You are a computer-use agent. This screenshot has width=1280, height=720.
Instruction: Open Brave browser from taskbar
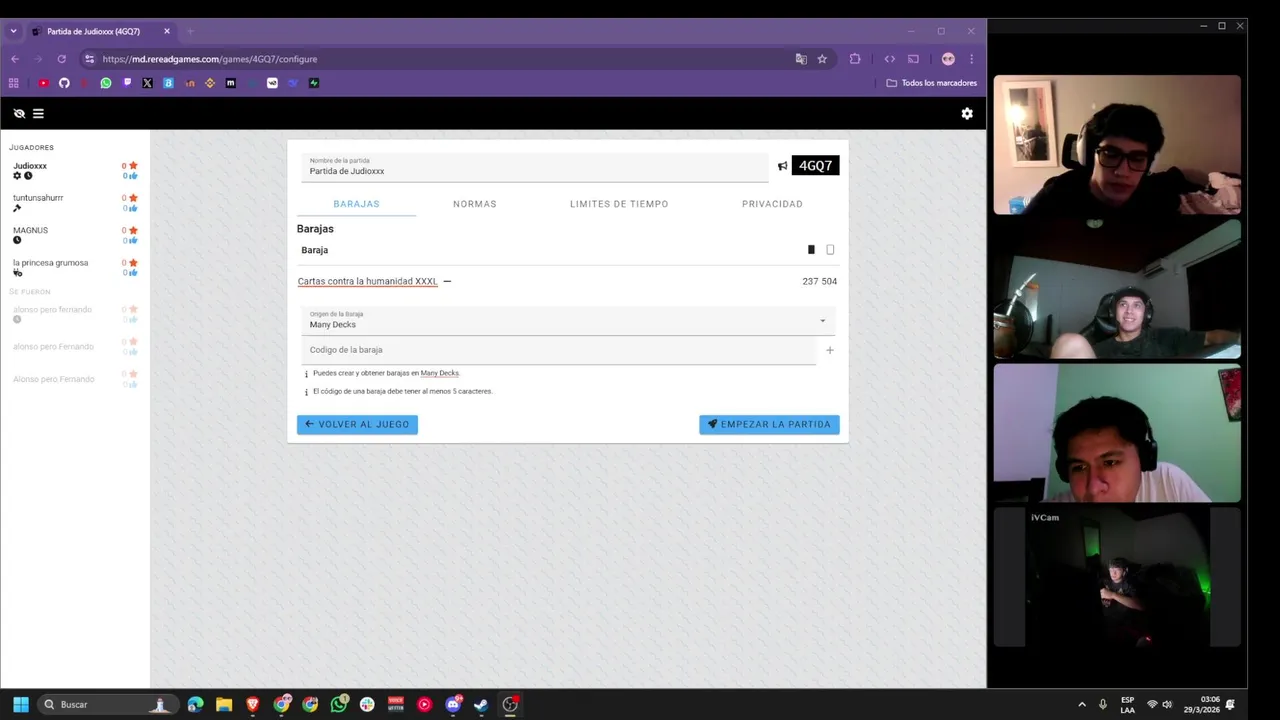click(x=253, y=704)
